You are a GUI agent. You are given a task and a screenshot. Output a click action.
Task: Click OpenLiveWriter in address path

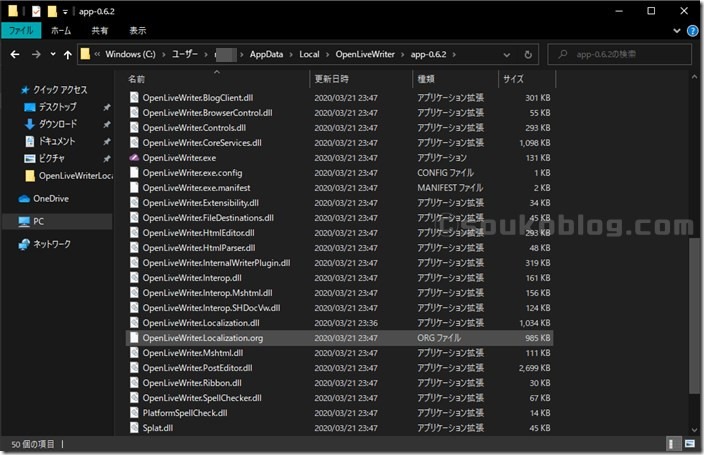(365, 54)
